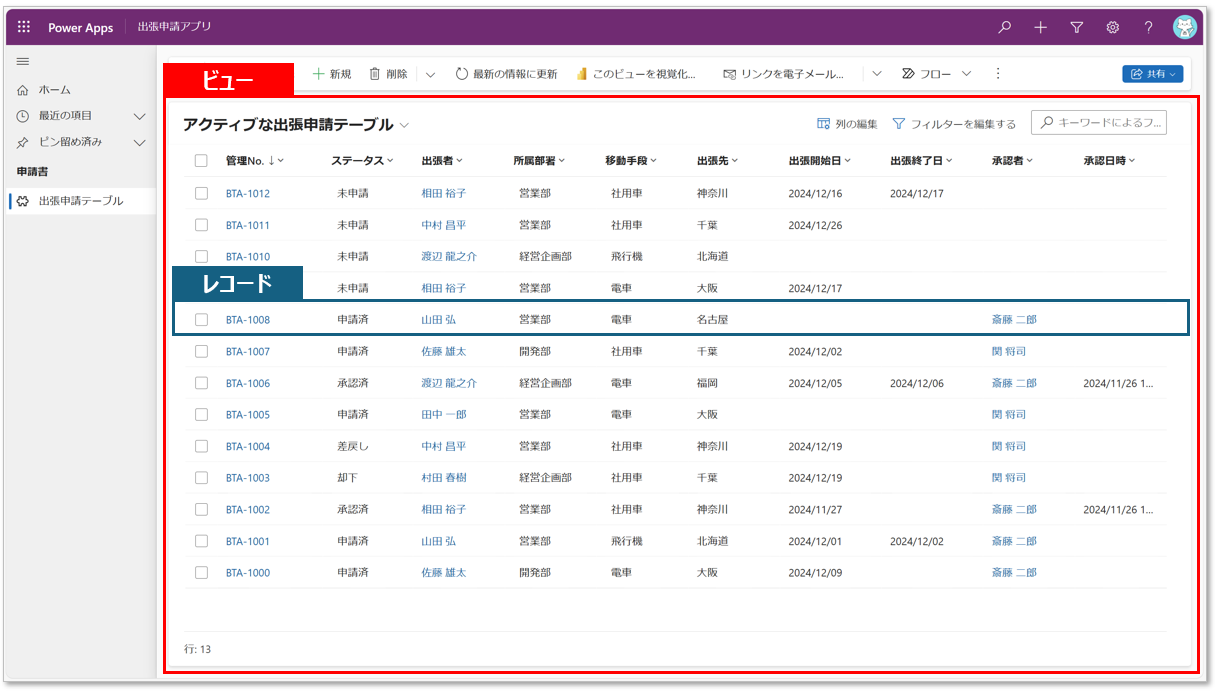Expand the 最近の項目 section chevron

click(140, 116)
